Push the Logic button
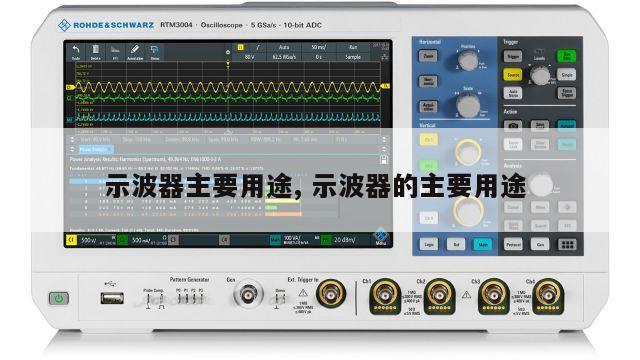 coord(429,244)
